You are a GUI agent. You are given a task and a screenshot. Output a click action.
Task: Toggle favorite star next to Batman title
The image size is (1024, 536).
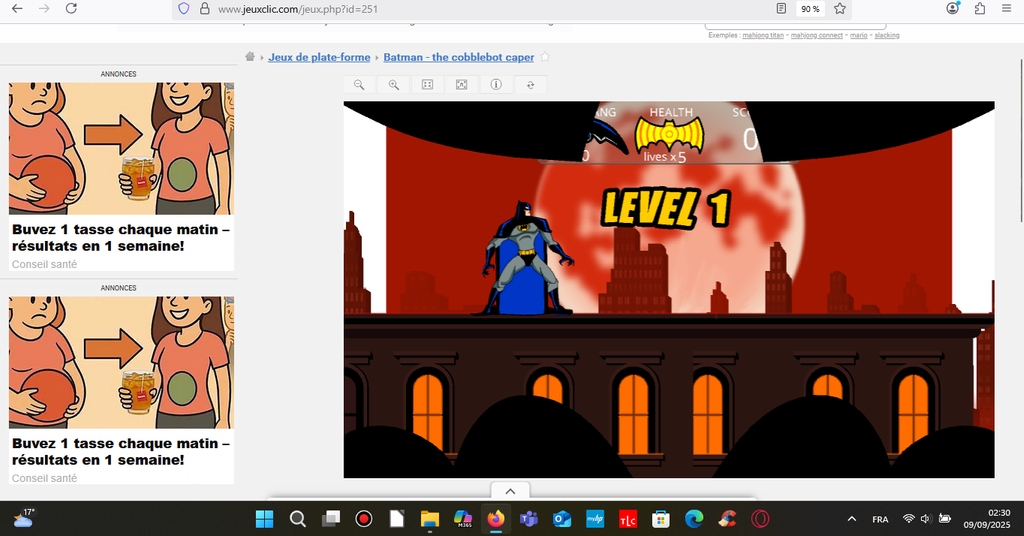pos(545,57)
